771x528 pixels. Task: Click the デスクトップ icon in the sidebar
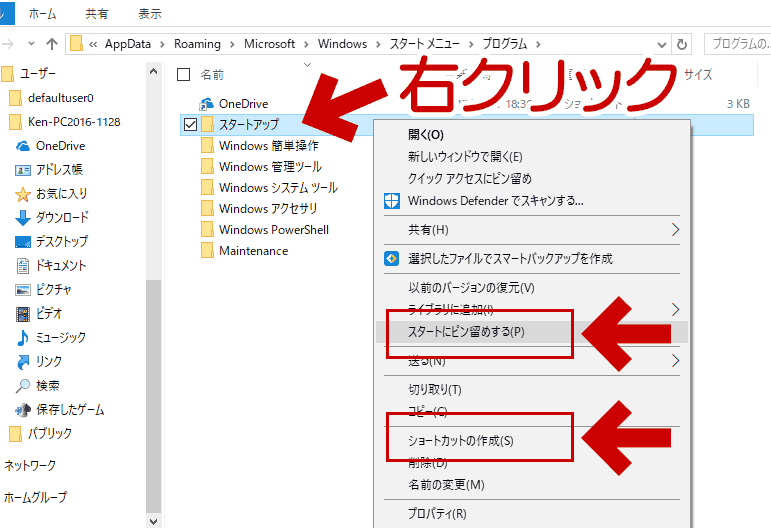click(23, 242)
